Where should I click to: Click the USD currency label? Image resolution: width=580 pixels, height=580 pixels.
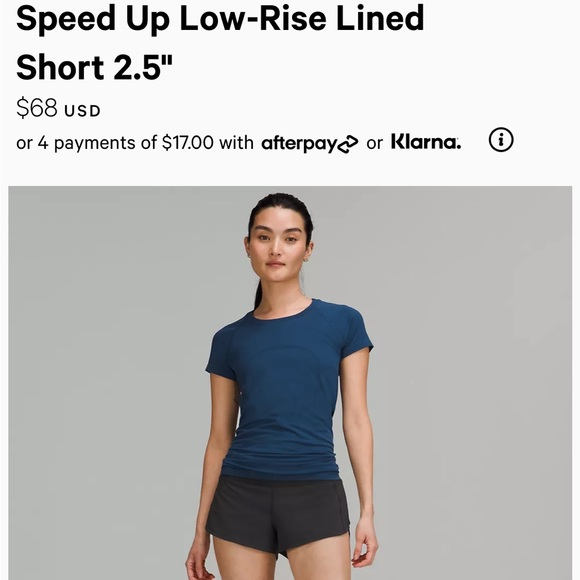point(82,111)
